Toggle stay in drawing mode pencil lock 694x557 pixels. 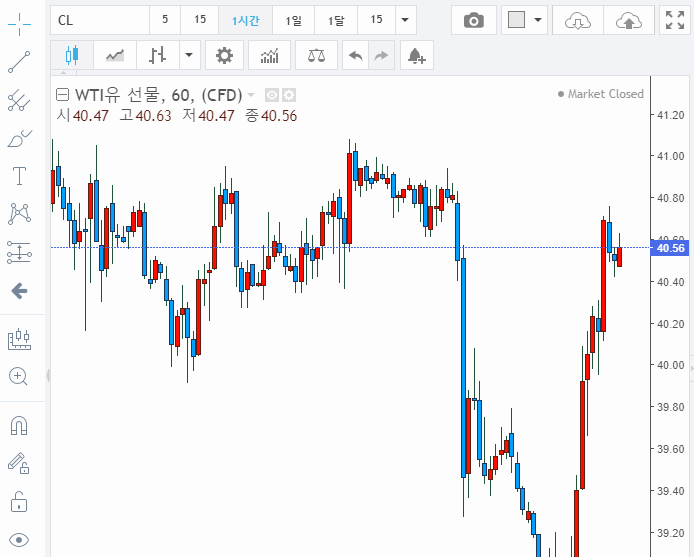[19, 464]
